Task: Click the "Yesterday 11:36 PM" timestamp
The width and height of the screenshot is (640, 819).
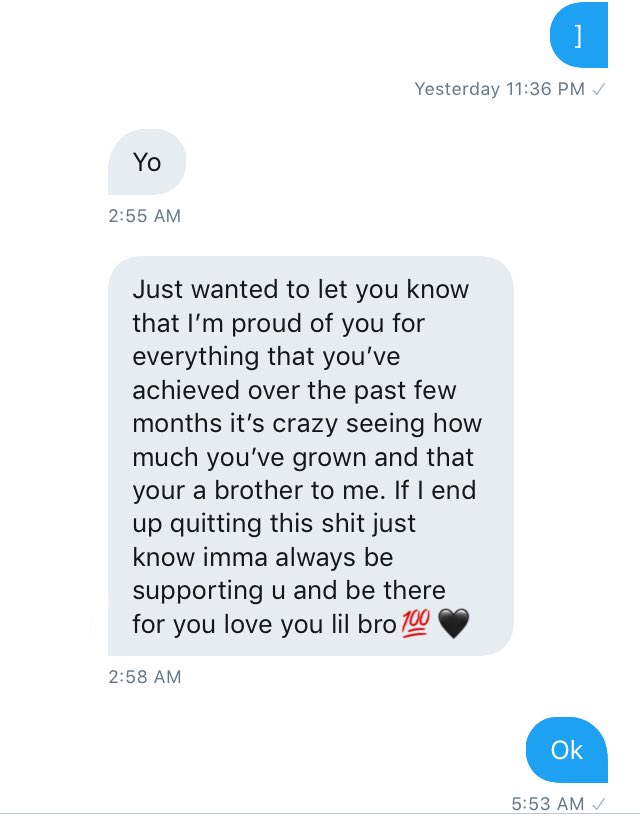Action: point(499,90)
